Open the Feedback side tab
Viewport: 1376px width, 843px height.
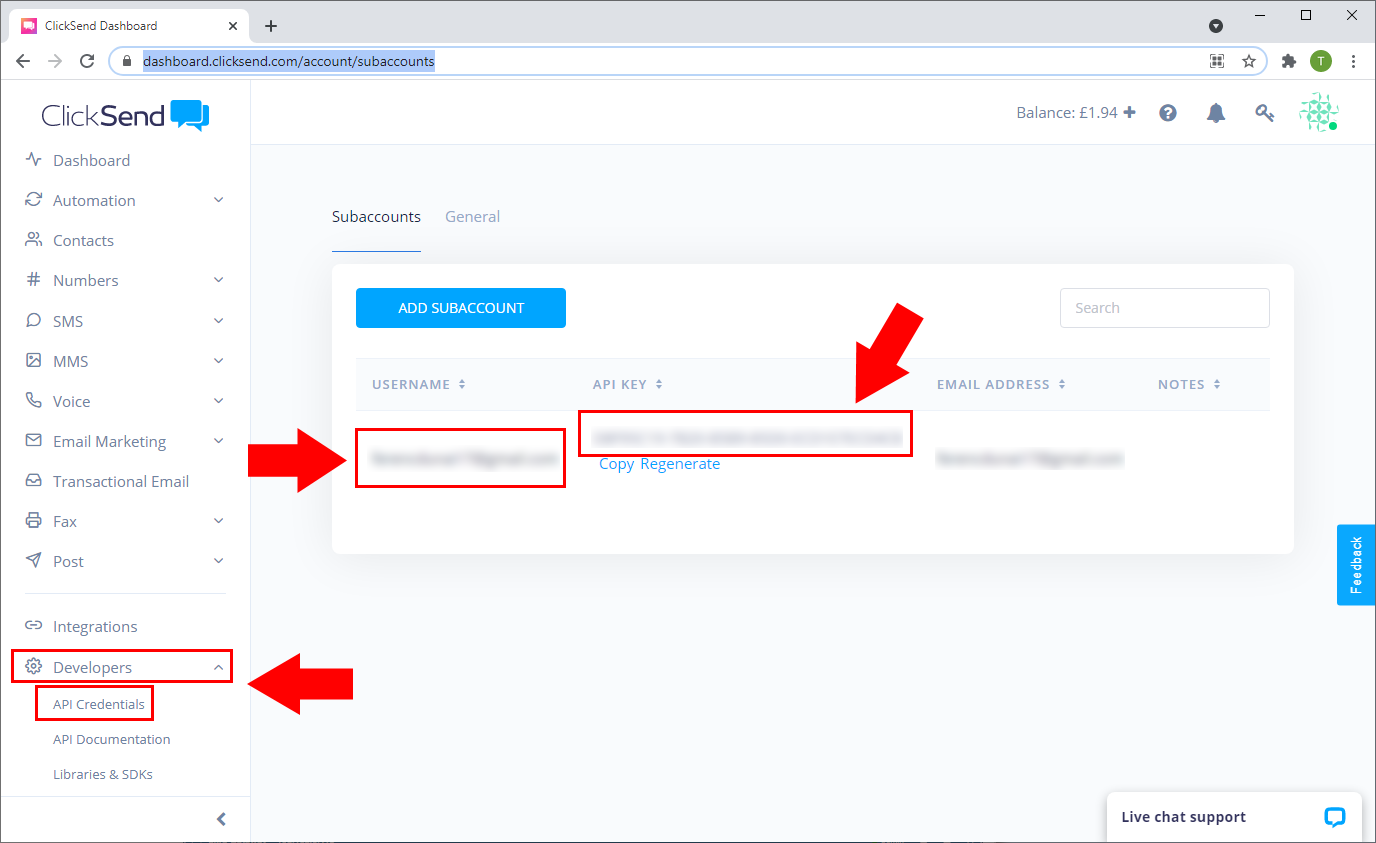(1356, 565)
